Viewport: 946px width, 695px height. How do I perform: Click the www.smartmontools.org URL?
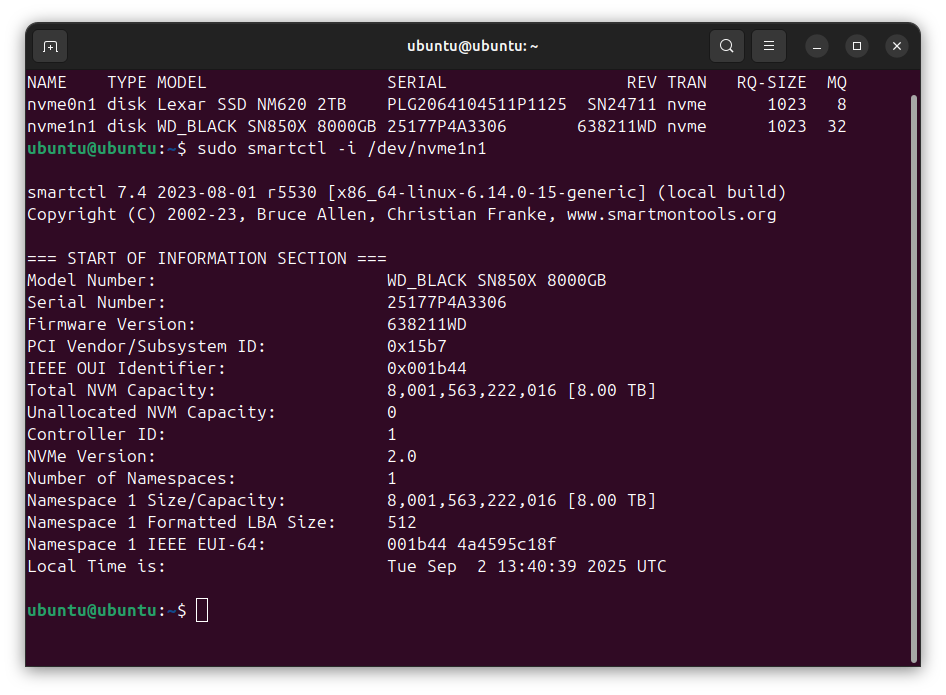(x=671, y=214)
